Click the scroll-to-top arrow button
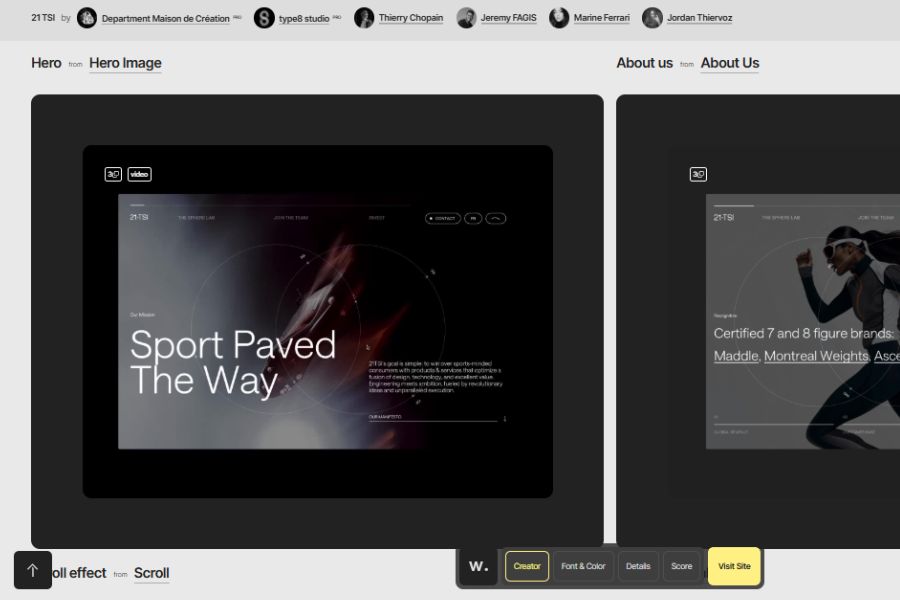Image resolution: width=900 pixels, height=600 pixels. (x=32, y=570)
